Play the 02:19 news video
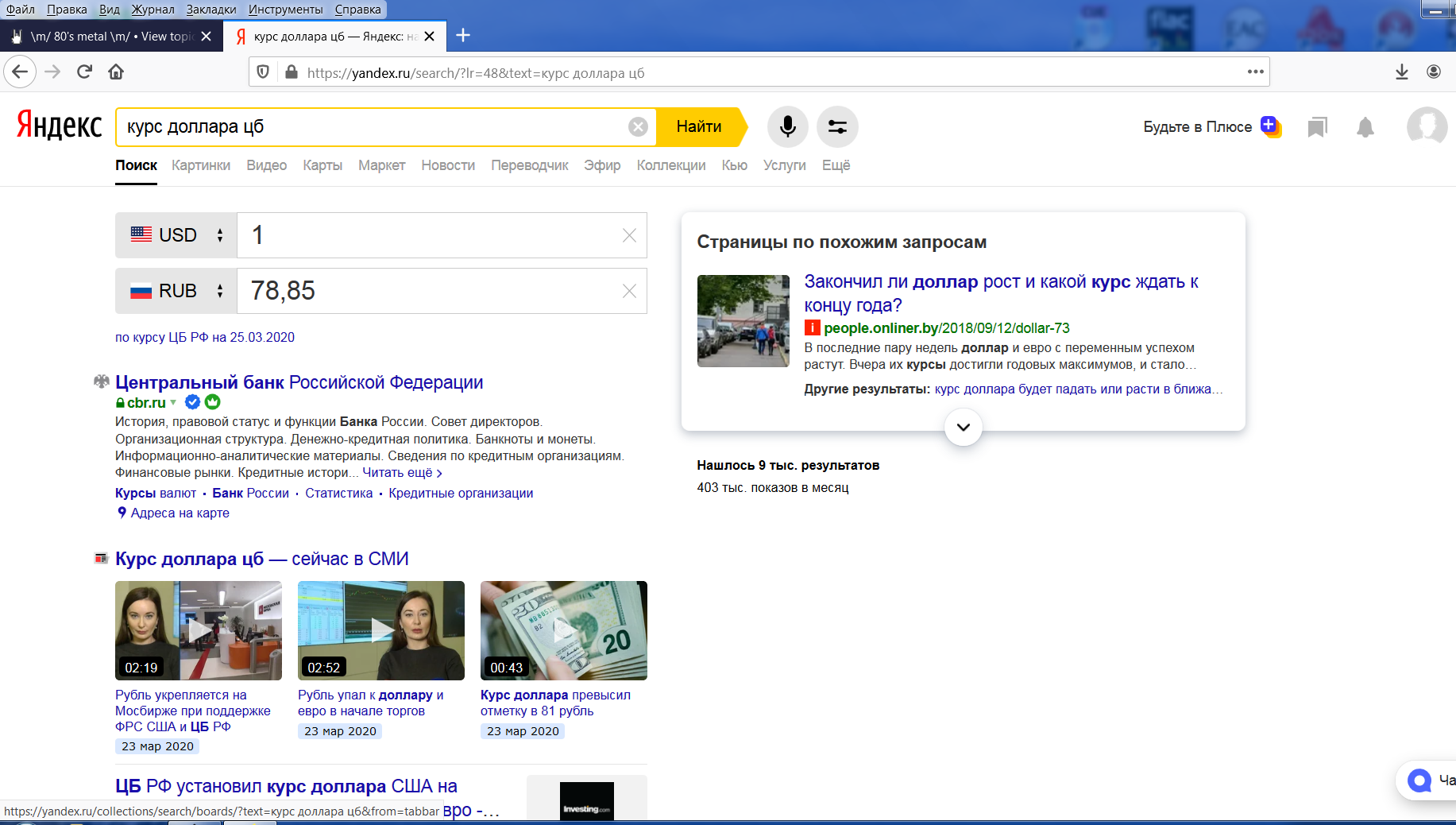Screen dimensions: 1456x825 point(199,630)
